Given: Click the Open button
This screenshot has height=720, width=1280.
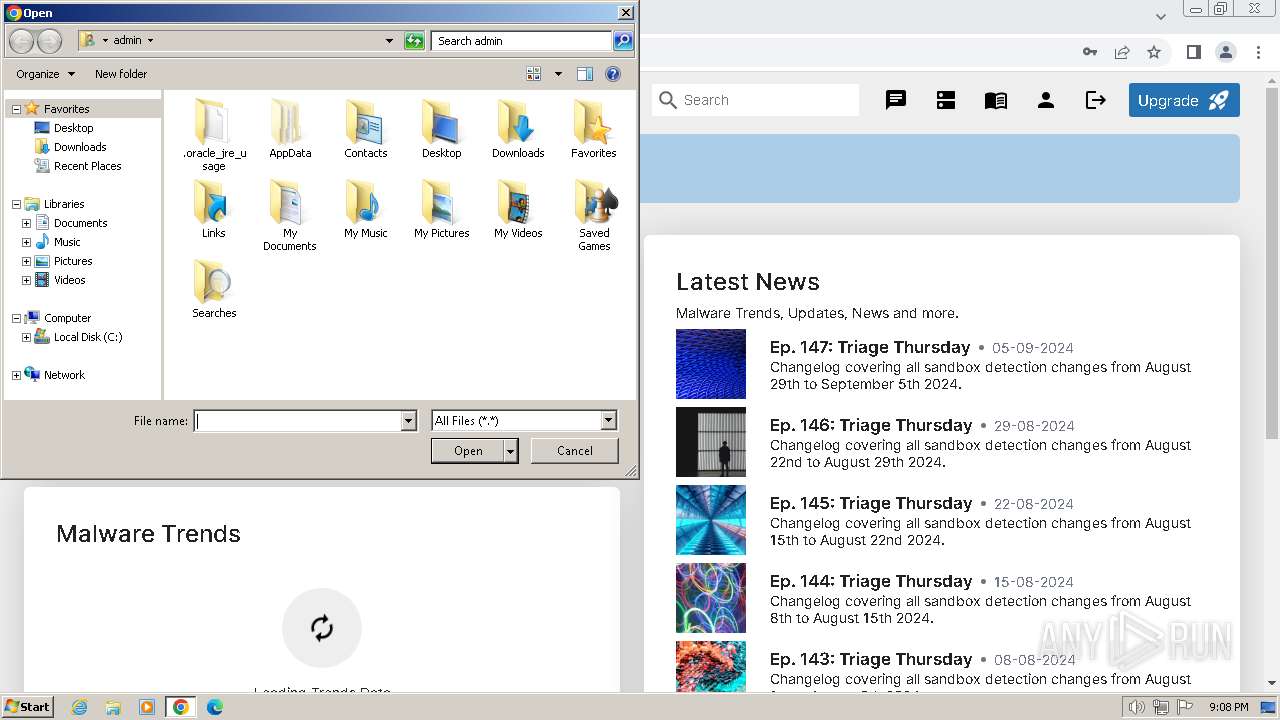Looking at the screenshot, I should click(468, 451).
